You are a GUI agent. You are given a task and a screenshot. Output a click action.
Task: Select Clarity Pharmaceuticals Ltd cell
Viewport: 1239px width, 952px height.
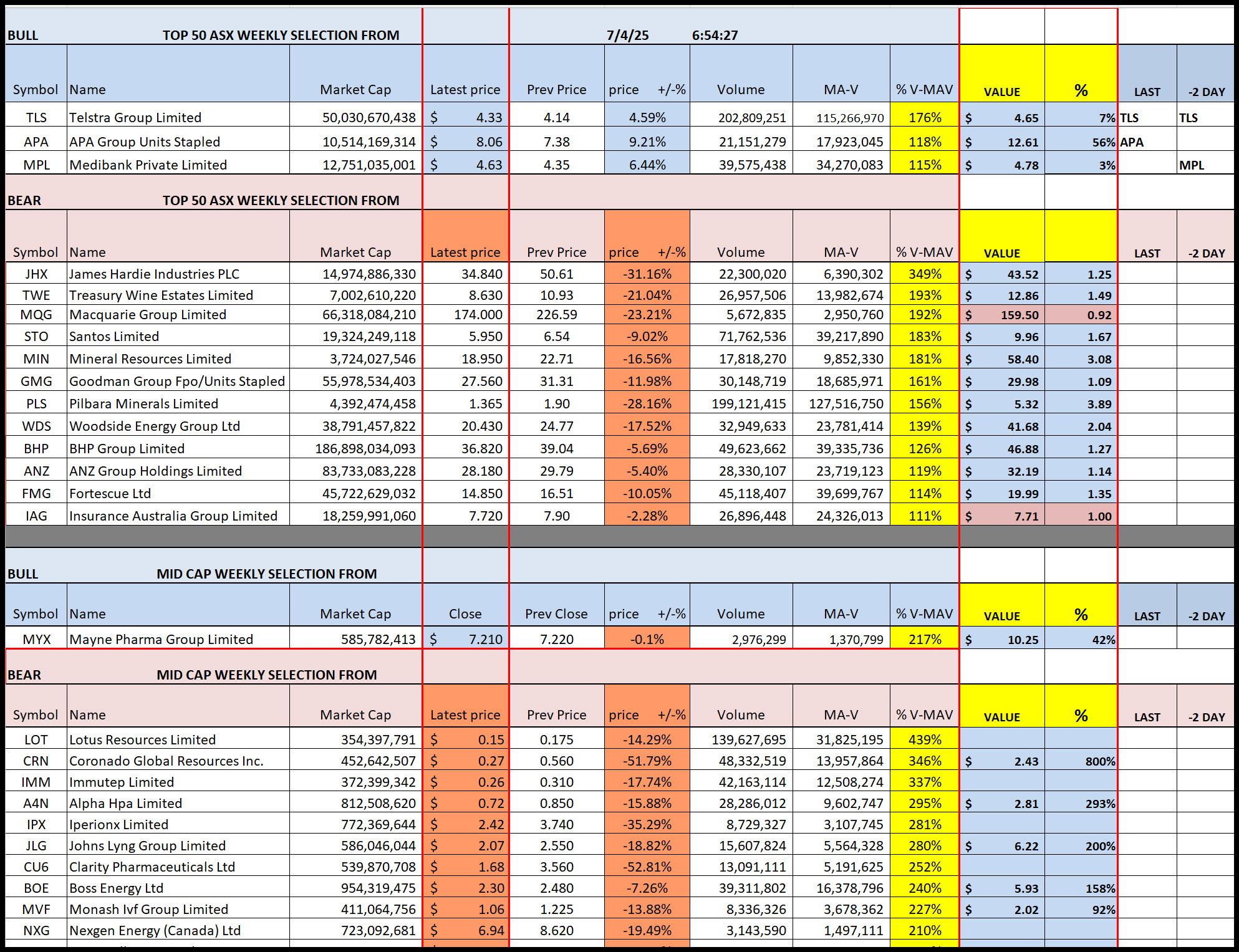[178, 867]
